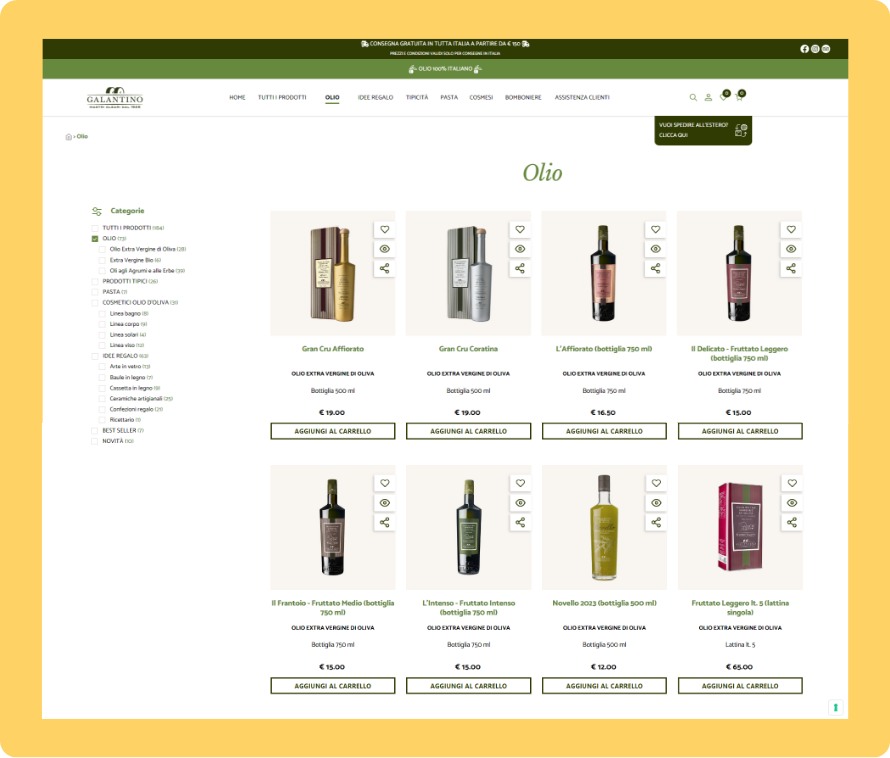Open IDEE REGALO in top menu
This screenshot has width=890, height=758.
(375, 98)
